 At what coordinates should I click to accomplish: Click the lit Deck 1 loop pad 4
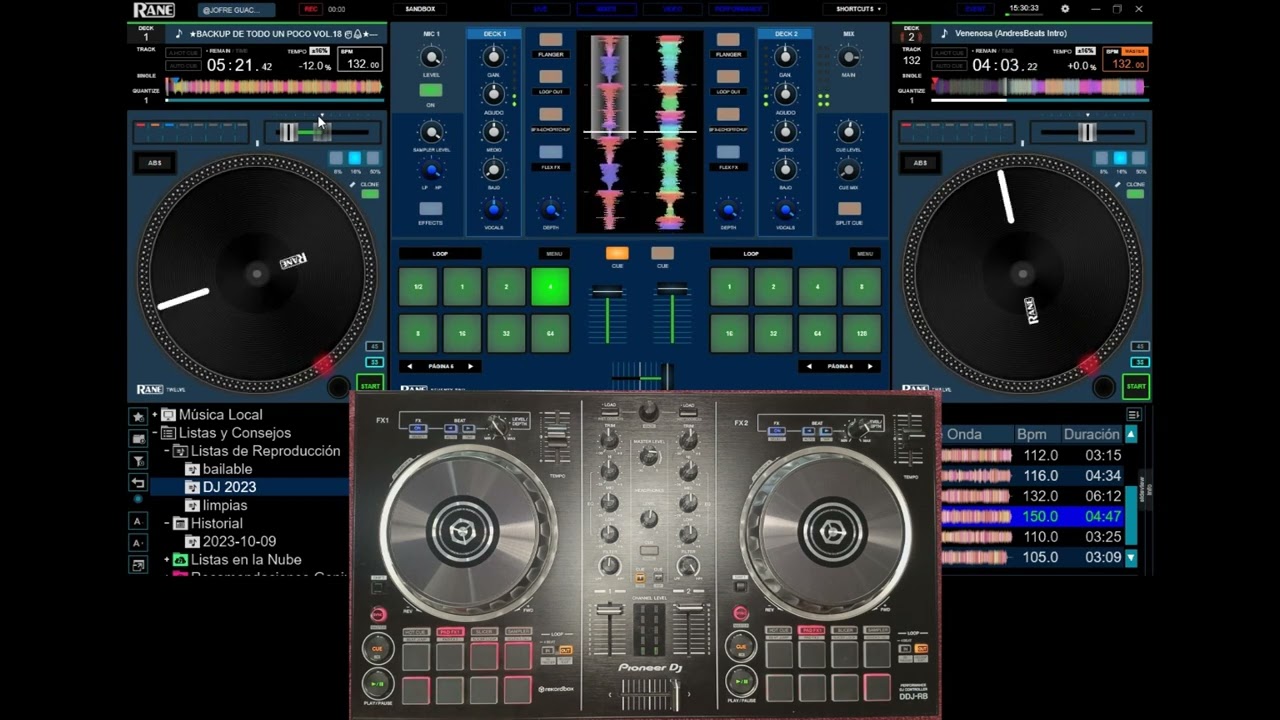click(550, 287)
